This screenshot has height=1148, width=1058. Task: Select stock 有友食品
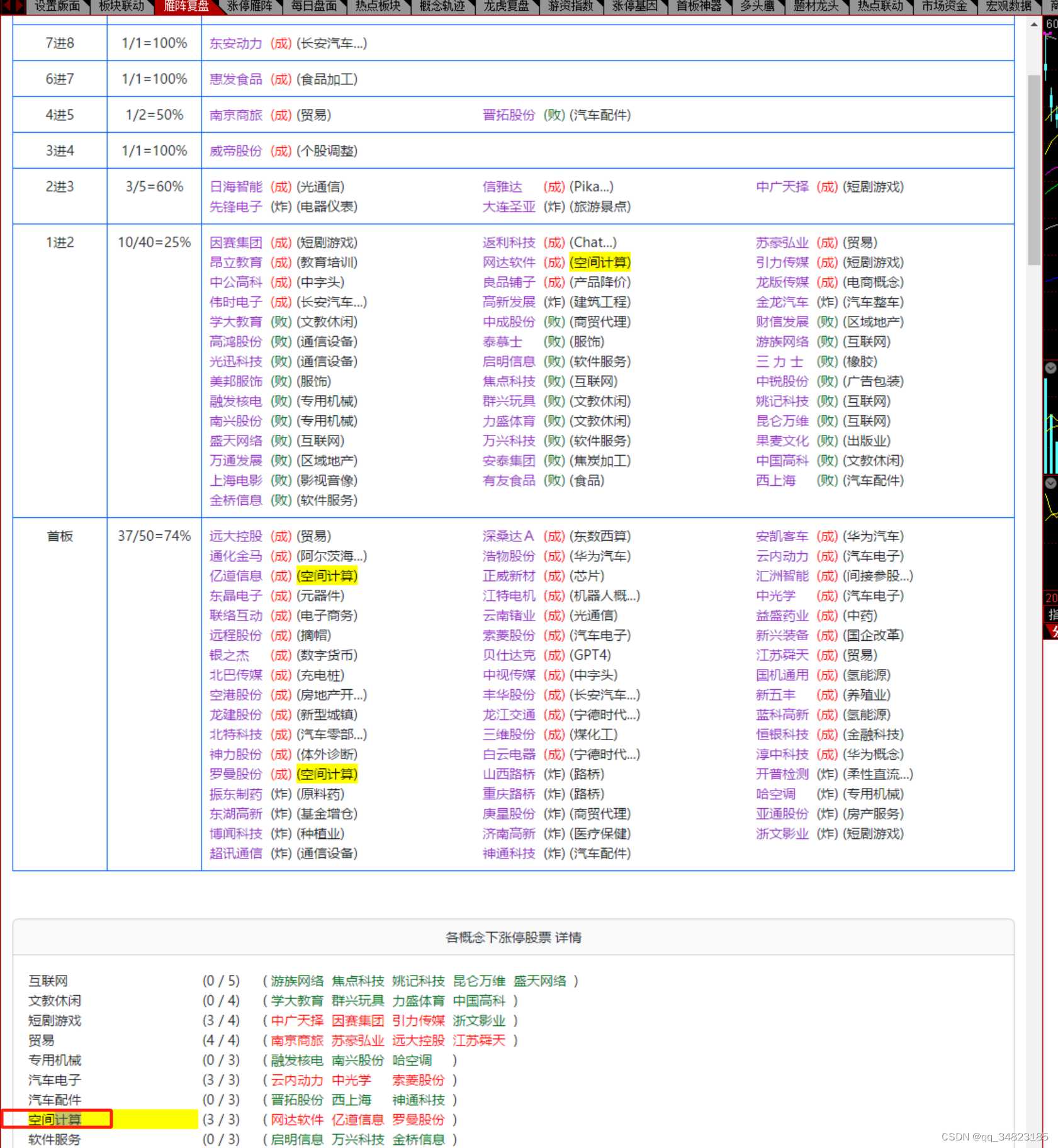509,481
